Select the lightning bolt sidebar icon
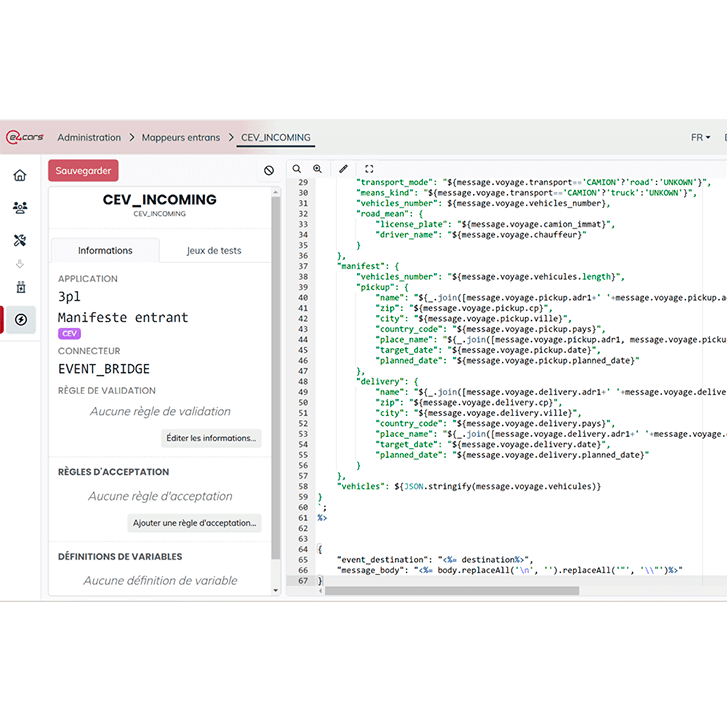The width and height of the screenshot is (727, 721). (x=20, y=319)
